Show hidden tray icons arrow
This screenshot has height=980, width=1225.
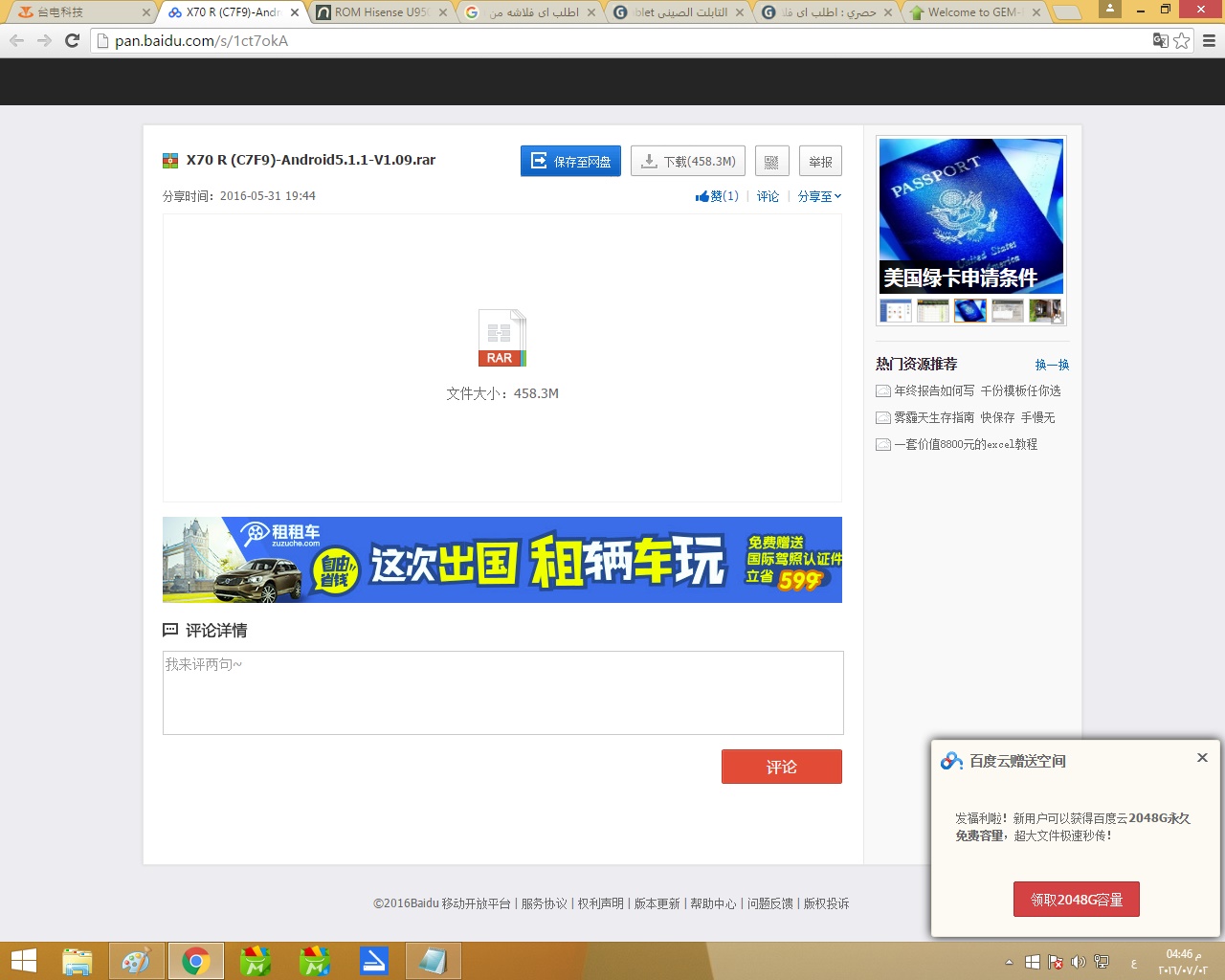pyautogui.click(x=1009, y=962)
